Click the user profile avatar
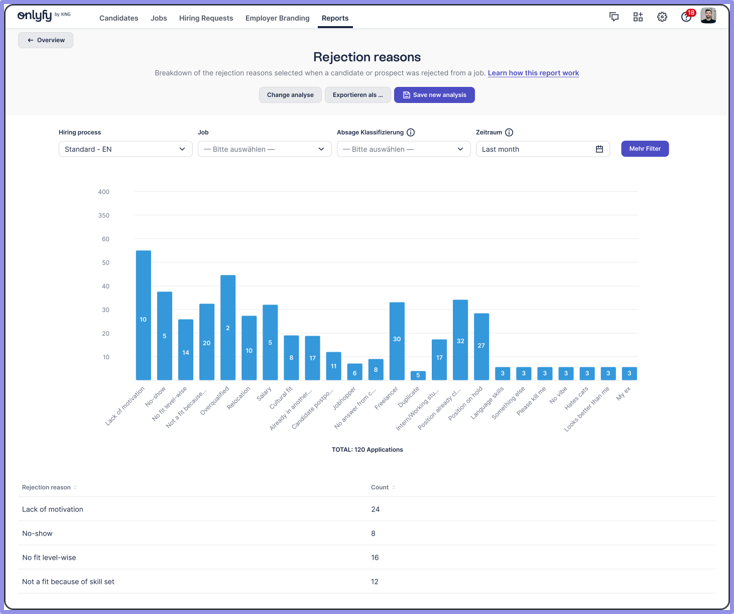The width and height of the screenshot is (734, 614). pyautogui.click(x=708, y=16)
